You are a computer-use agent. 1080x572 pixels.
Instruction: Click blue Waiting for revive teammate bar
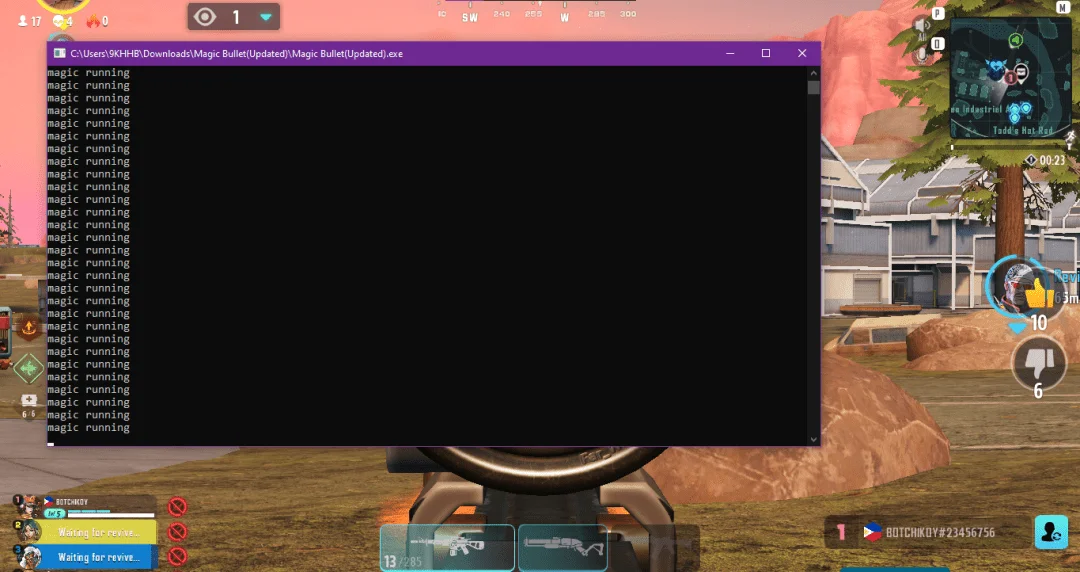pos(98,557)
